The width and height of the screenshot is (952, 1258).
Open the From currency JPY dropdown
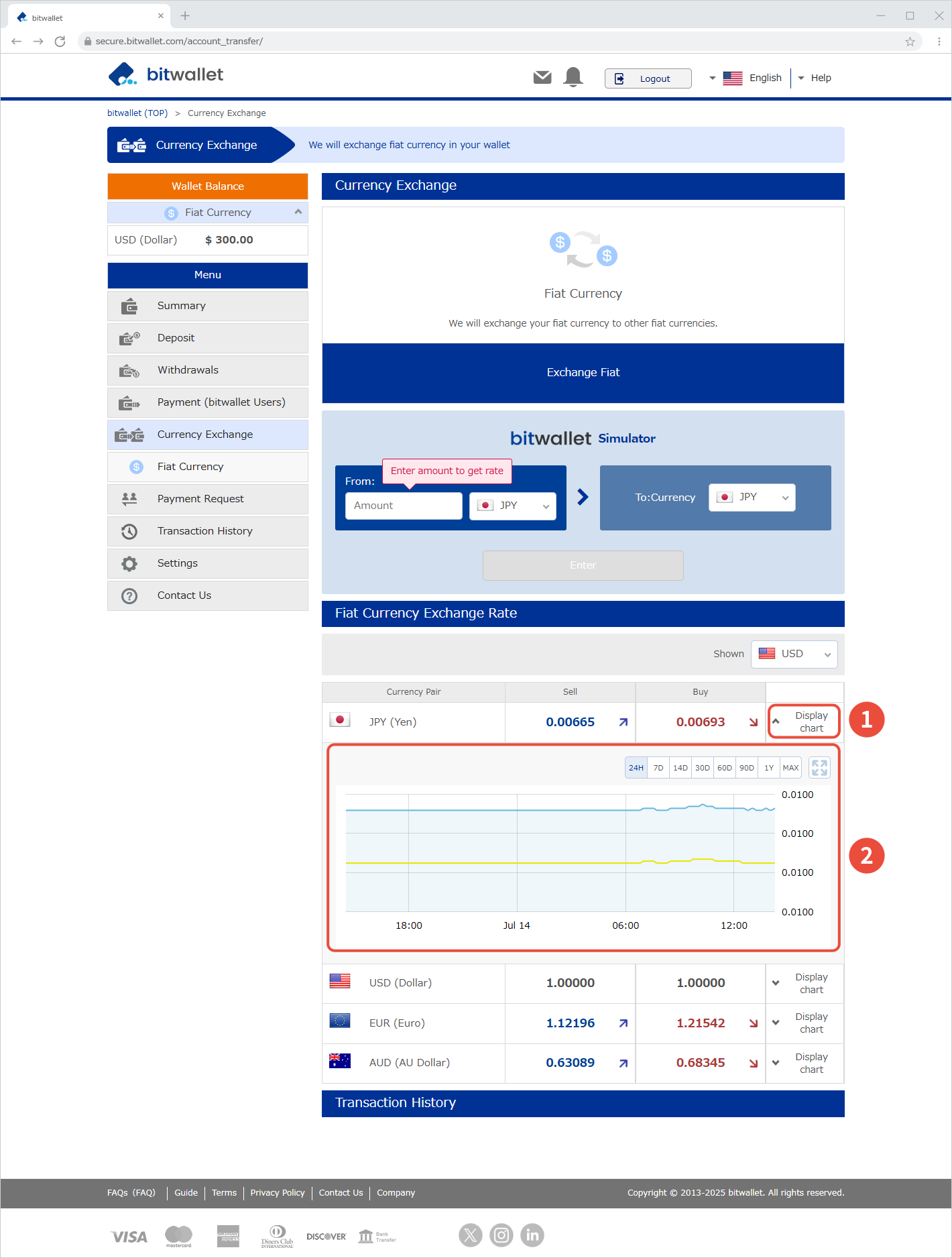pyautogui.click(x=513, y=506)
